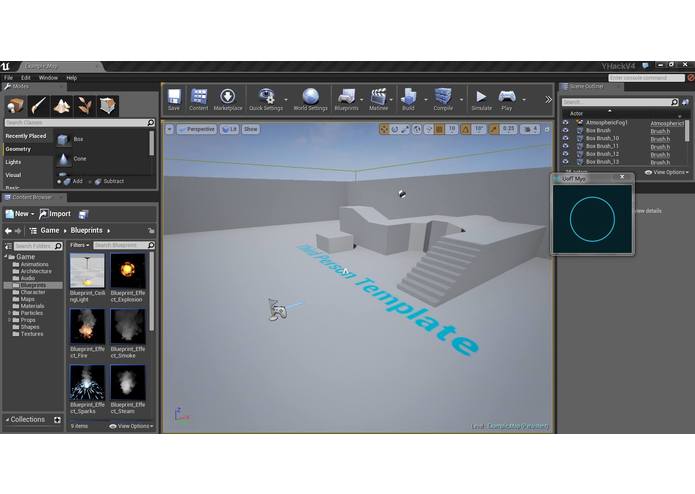The height and width of the screenshot is (494, 695).
Task: Open Content Browser View Options
Action: [x=131, y=426]
